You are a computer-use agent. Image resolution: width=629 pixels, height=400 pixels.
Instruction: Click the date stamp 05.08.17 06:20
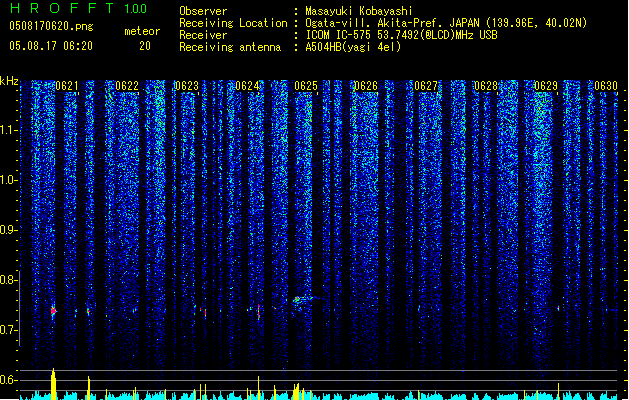(x=51, y=46)
